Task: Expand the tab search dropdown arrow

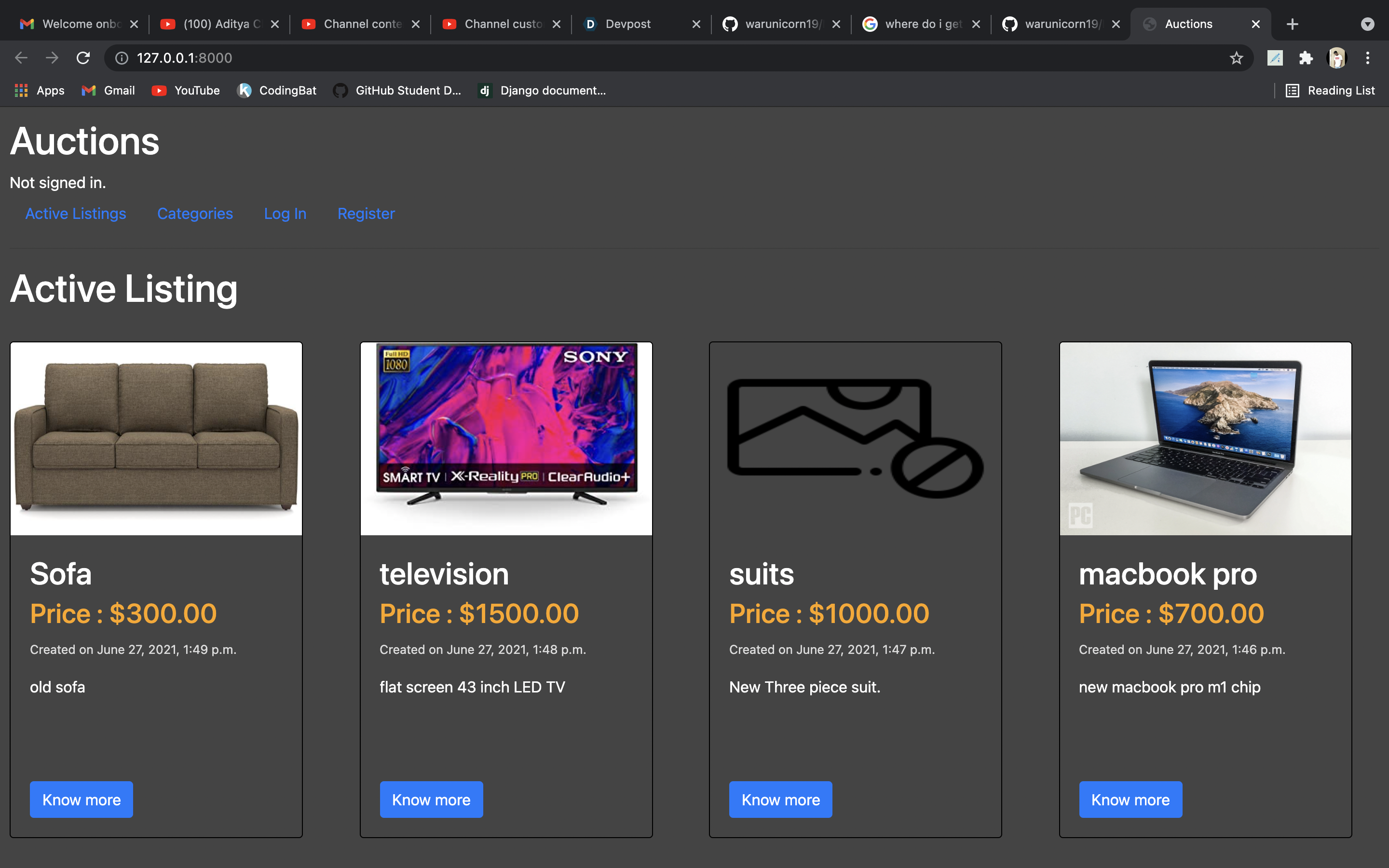Action: tap(1367, 24)
